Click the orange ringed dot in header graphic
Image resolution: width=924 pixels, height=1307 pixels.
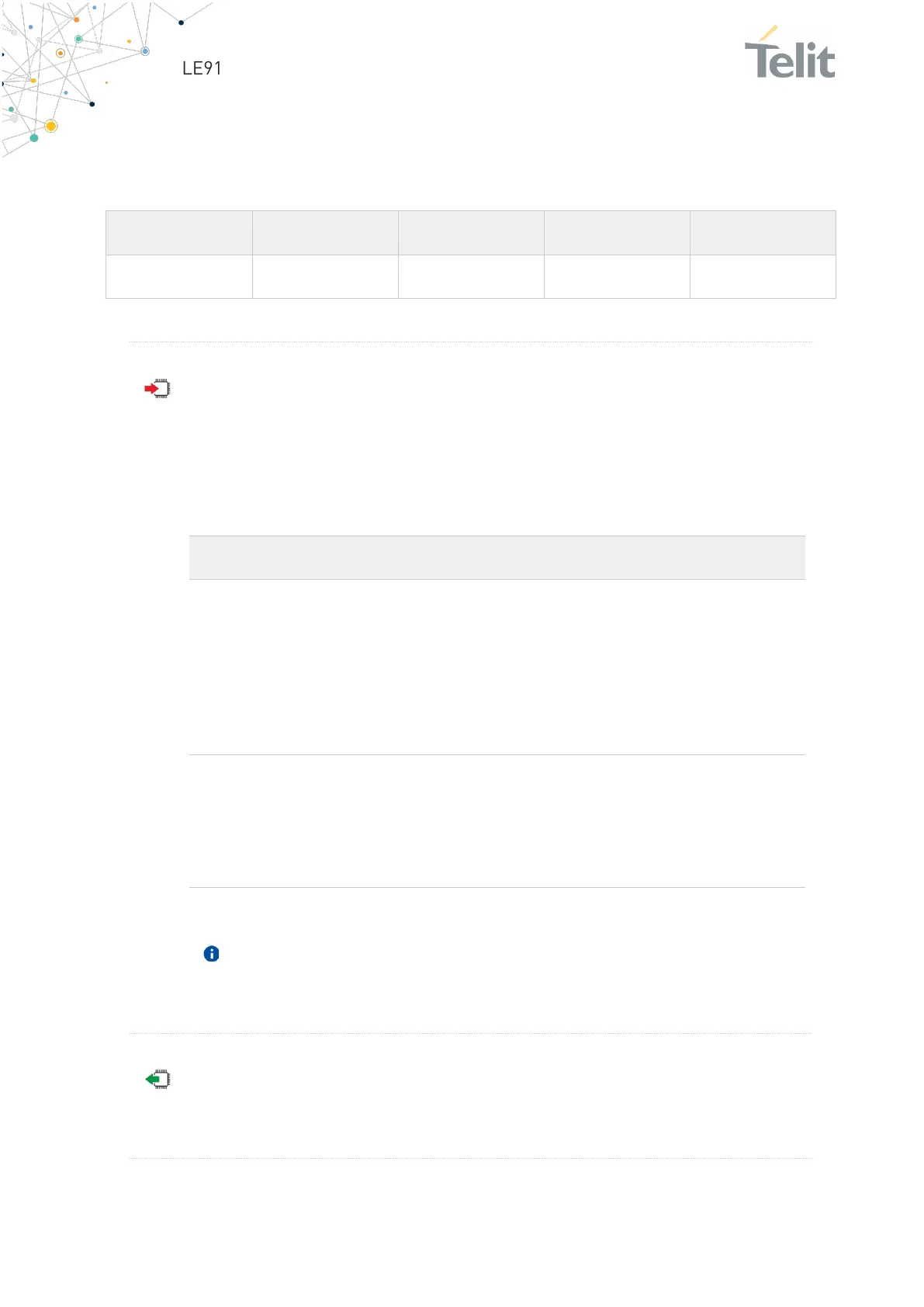point(61,54)
